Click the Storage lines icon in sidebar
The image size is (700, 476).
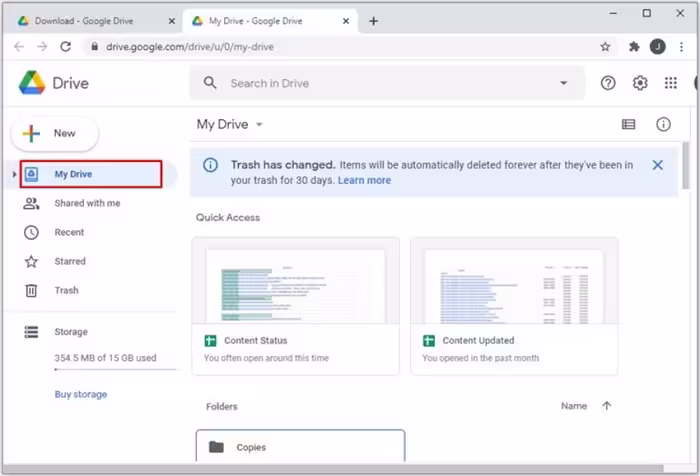tap(31, 332)
